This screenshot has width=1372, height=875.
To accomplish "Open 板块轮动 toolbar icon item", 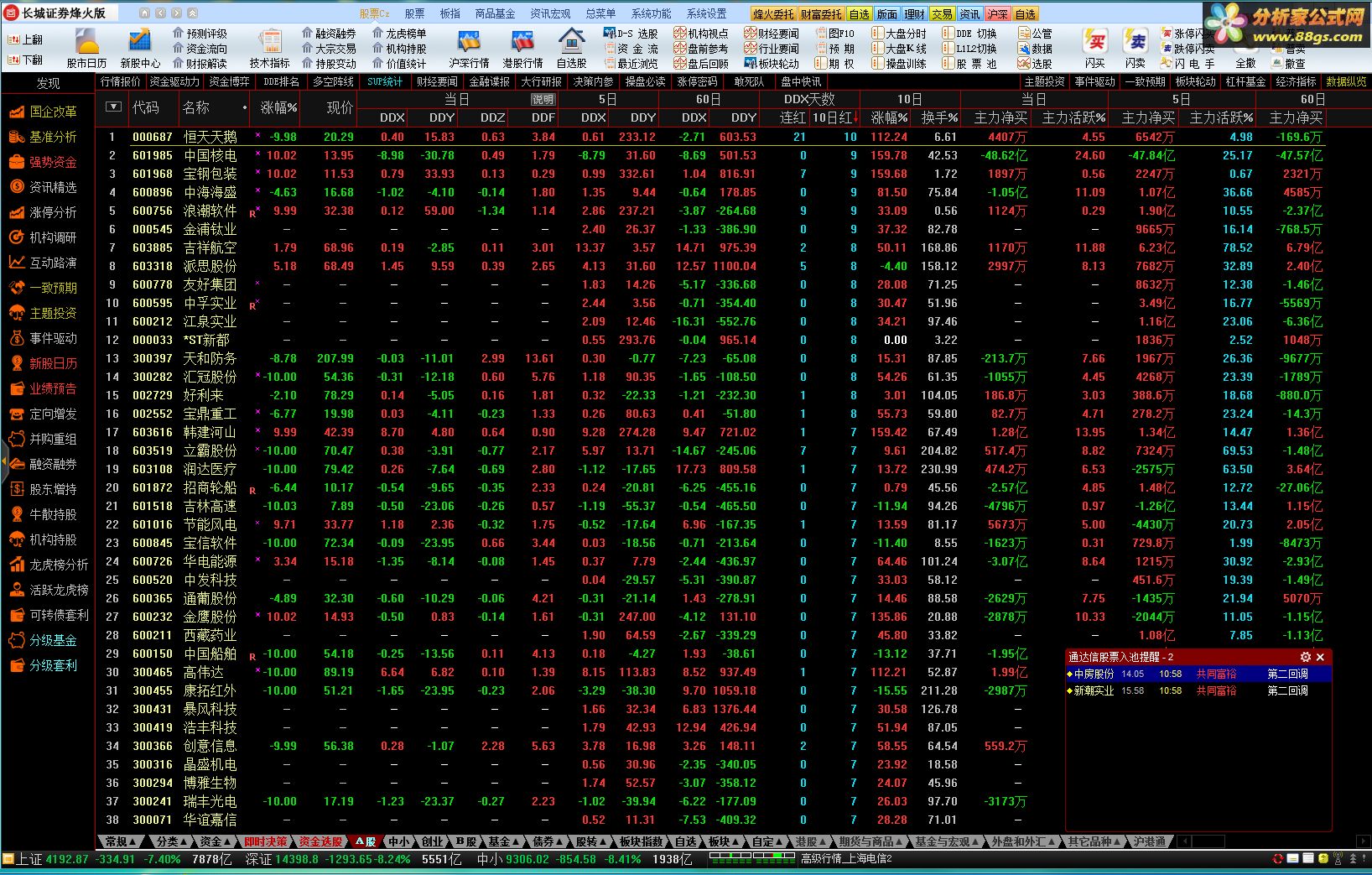I will (x=772, y=64).
